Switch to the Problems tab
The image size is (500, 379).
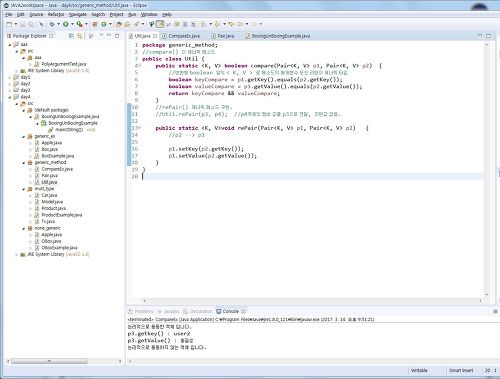tap(141, 311)
